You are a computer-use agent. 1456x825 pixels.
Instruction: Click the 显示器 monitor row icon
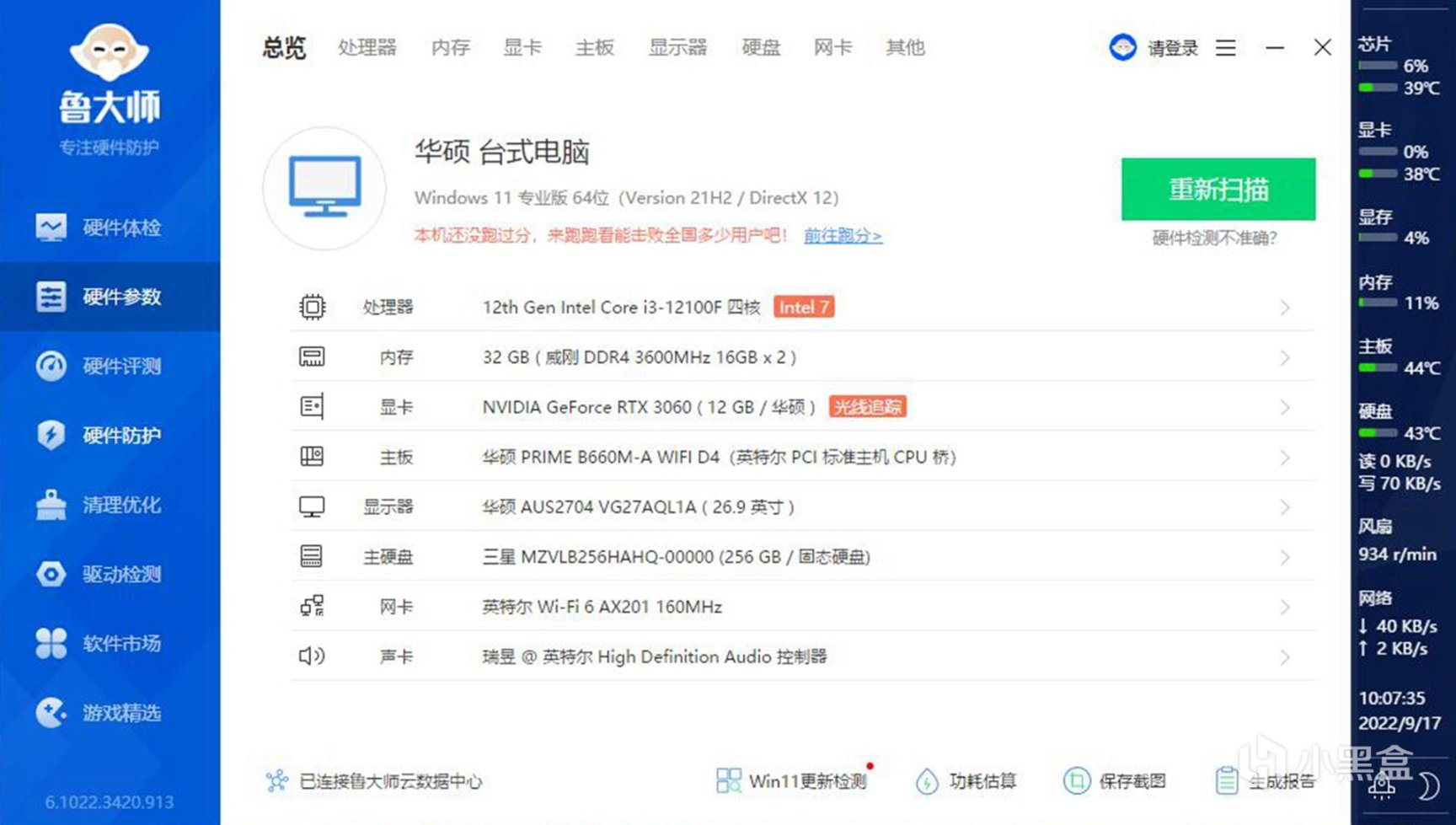[x=312, y=506]
